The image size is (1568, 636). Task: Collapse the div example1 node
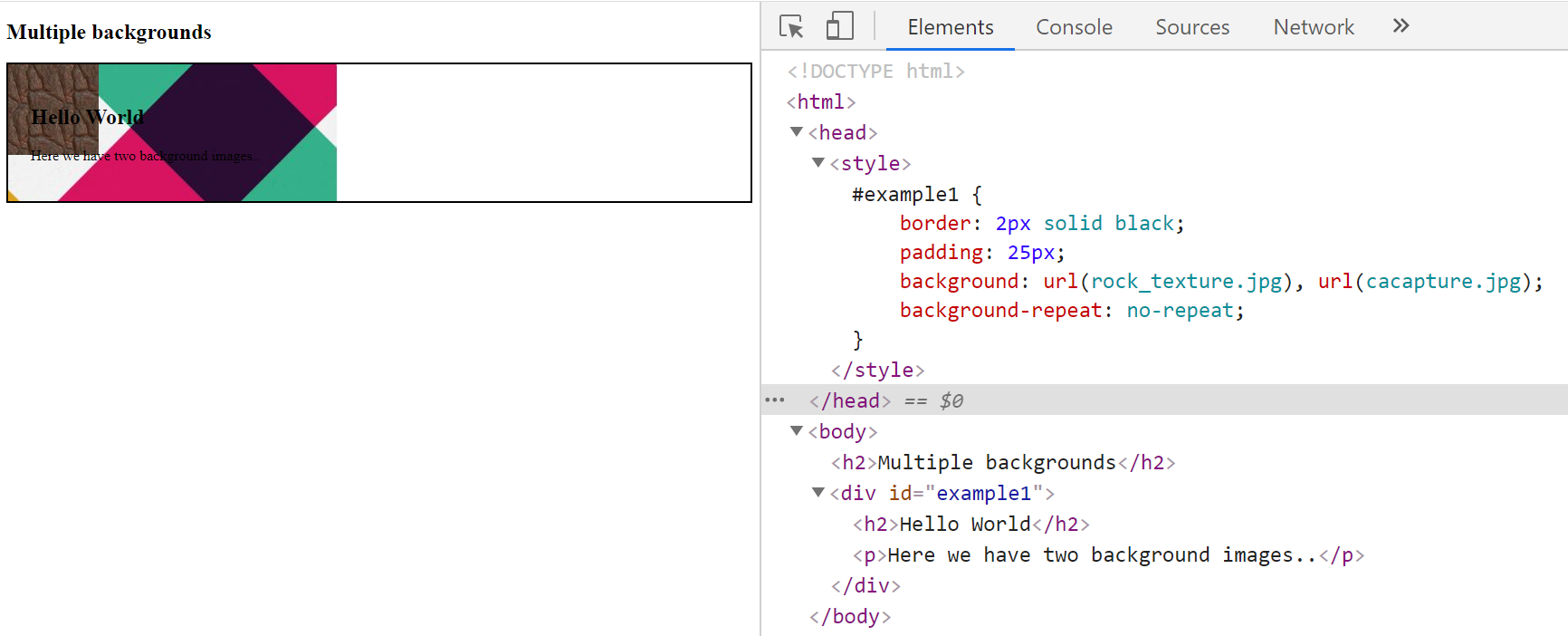point(818,493)
